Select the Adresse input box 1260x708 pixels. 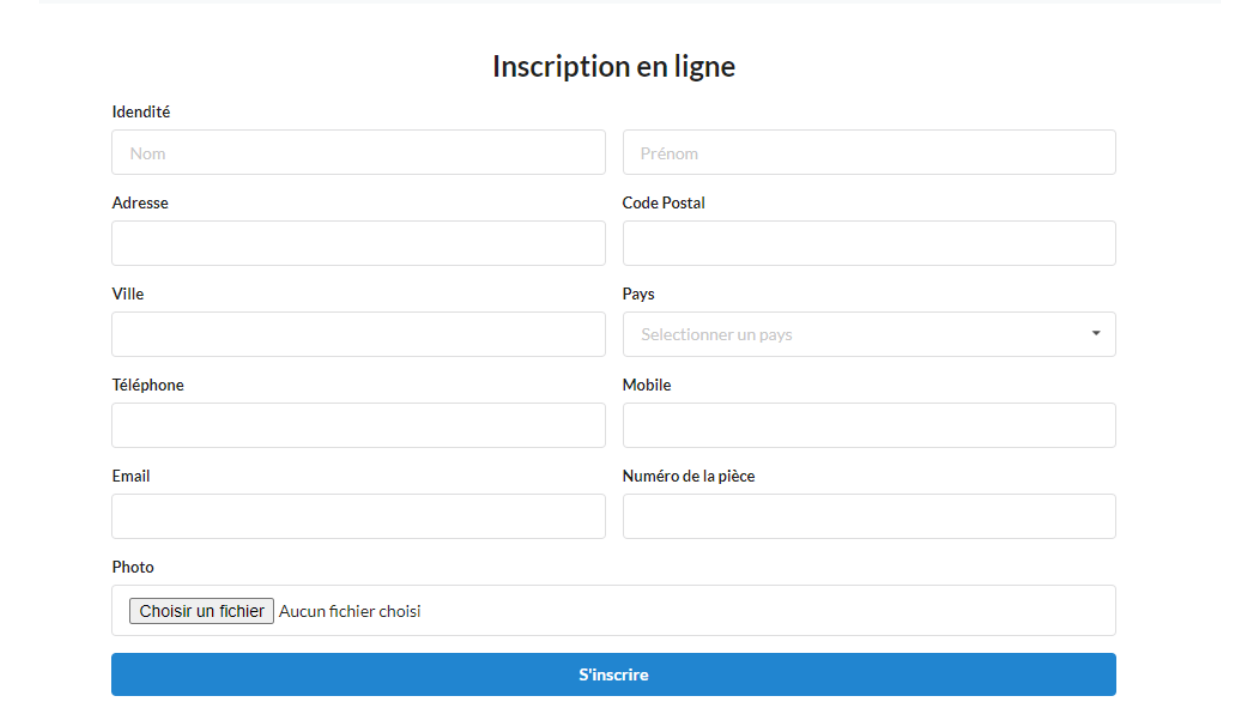(x=358, y=243)
